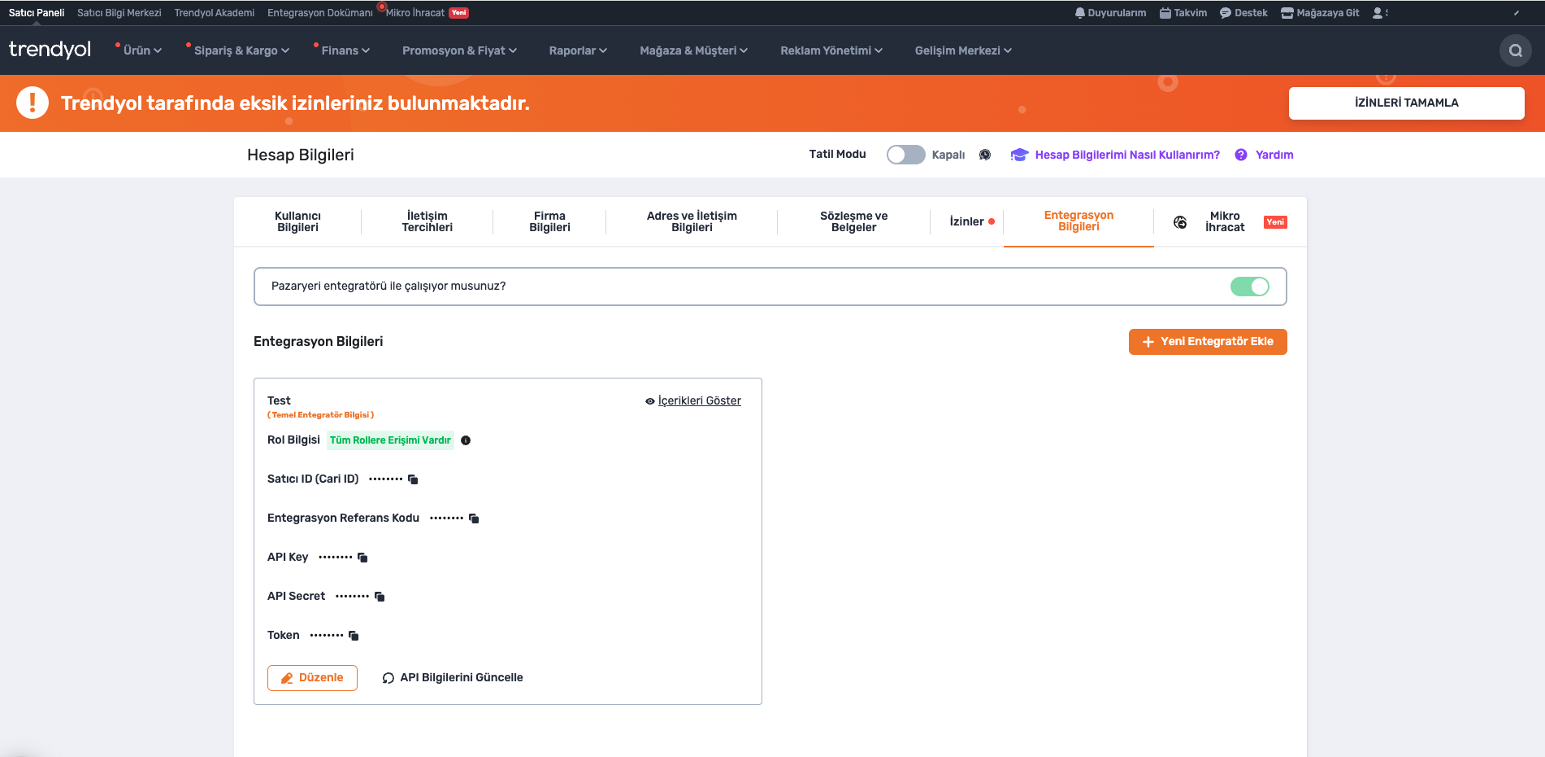
Task: Click the Yardım link
Action: 1275,155
